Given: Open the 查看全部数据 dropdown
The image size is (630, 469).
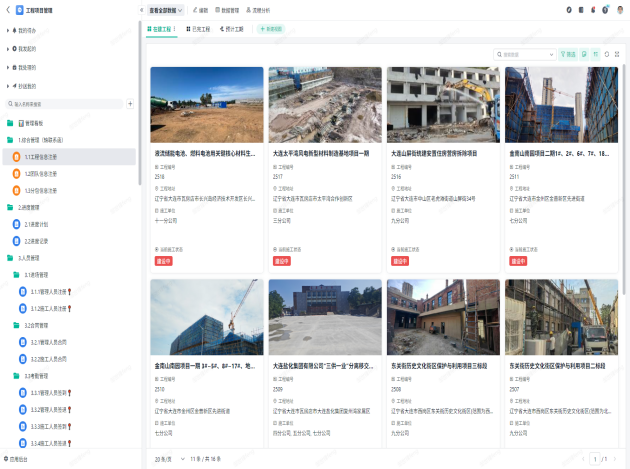Looking at the screenshot, I should tap(167, 10).
